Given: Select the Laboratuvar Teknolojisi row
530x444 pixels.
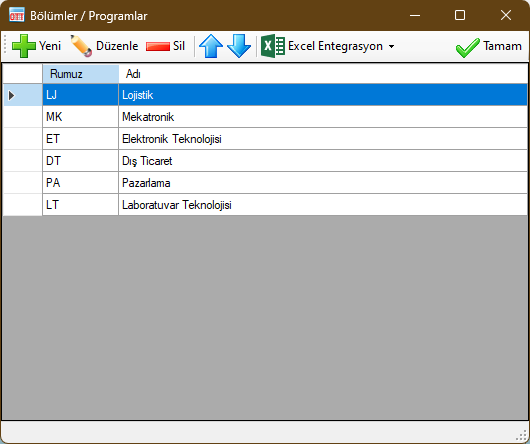Looking at the screenshot, I should (x=265, y=205).
